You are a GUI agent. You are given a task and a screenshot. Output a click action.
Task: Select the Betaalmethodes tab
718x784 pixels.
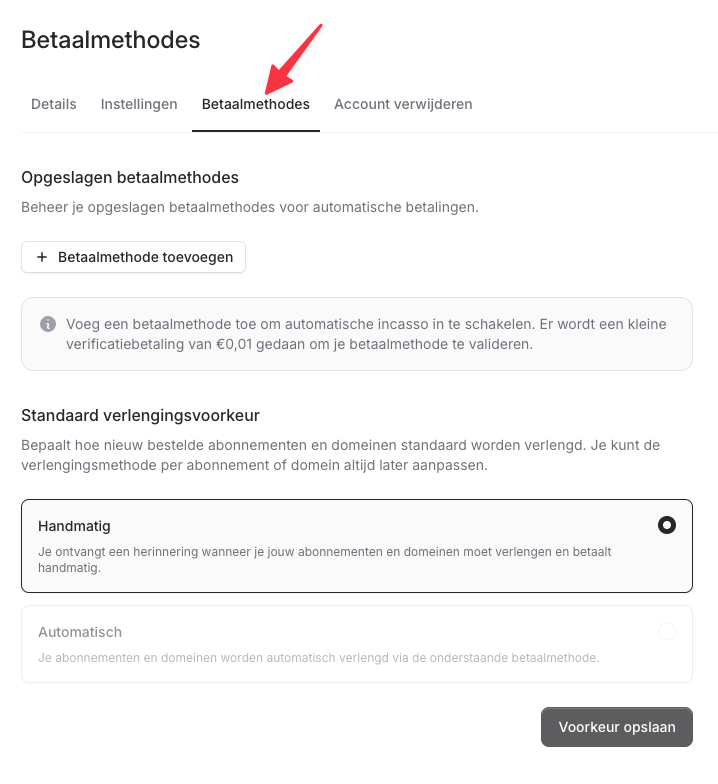pos(256,104)
